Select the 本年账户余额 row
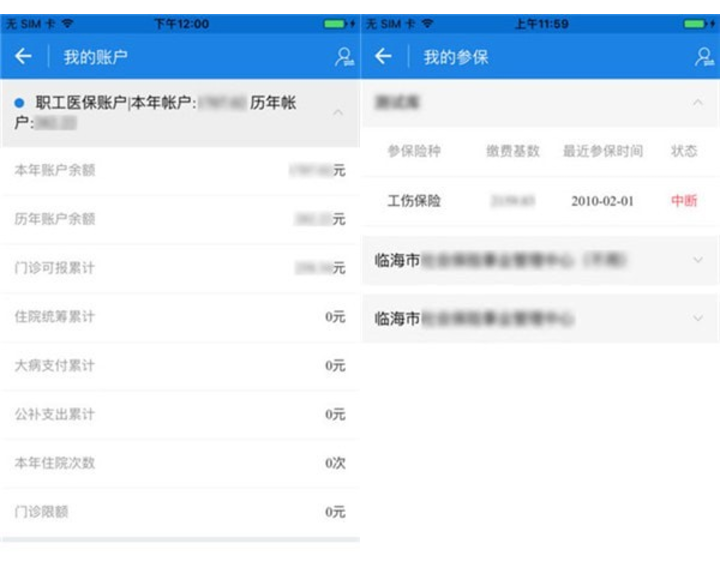This screenshot has height=578, width=722. pyautogui.click(x=180, y=171)
